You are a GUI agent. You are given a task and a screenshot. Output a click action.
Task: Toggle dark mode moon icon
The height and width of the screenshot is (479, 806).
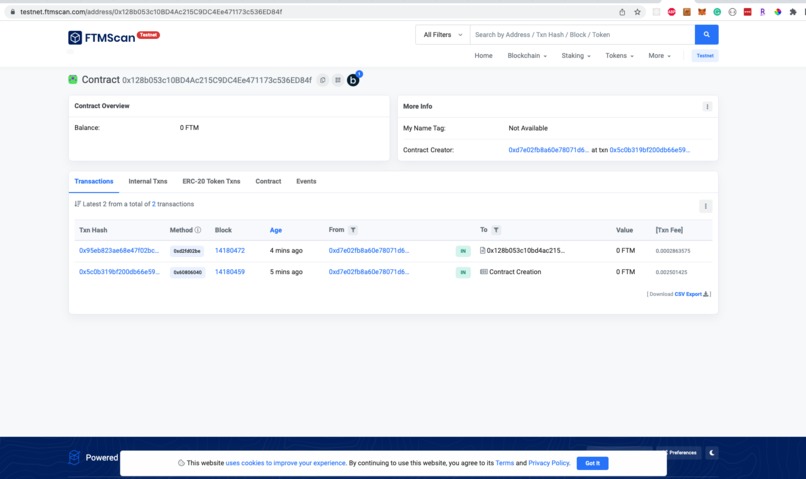click(711, 453)
